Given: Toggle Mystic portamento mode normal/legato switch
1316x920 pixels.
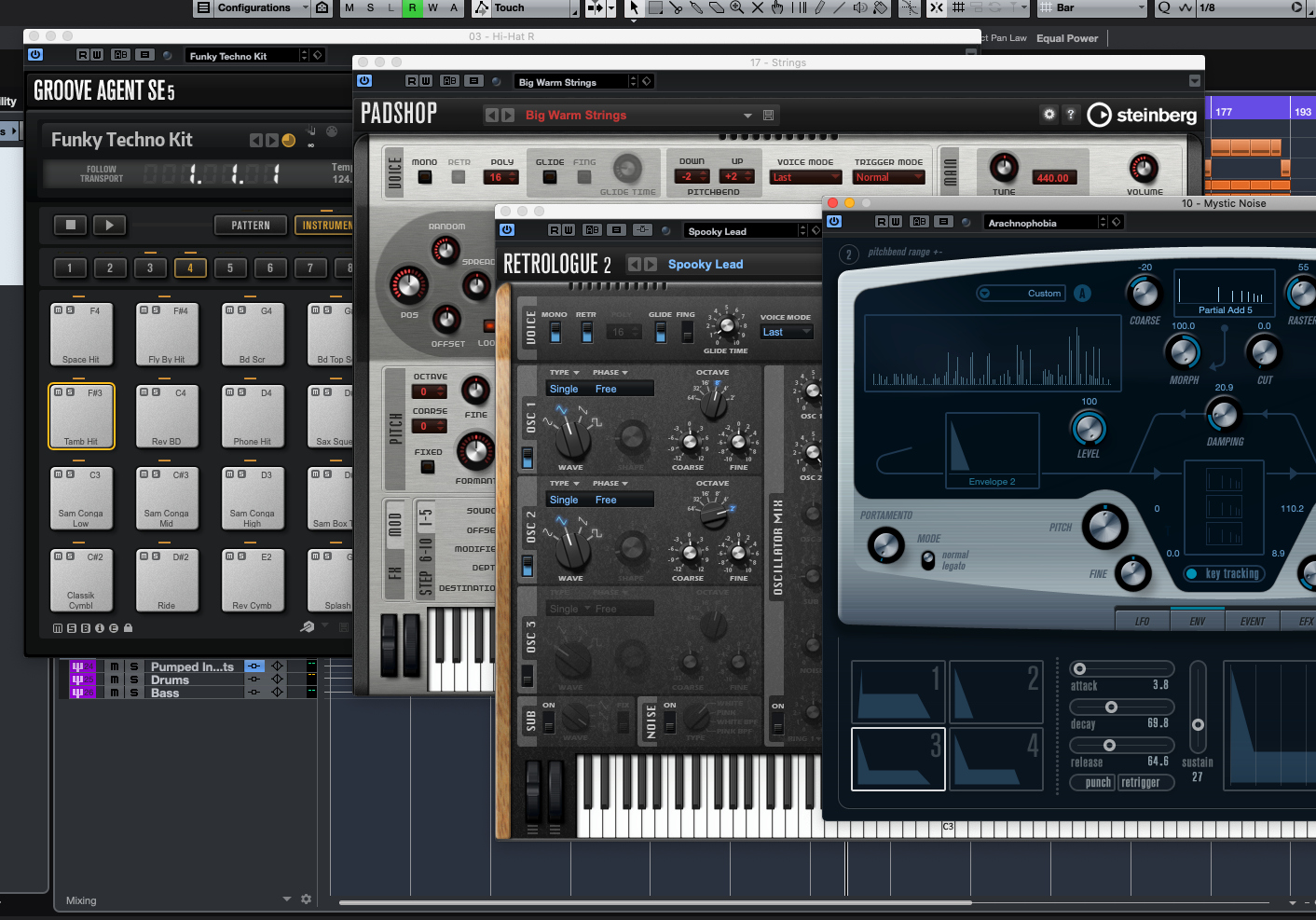Looking at the screenshot, I should point(927,560).
